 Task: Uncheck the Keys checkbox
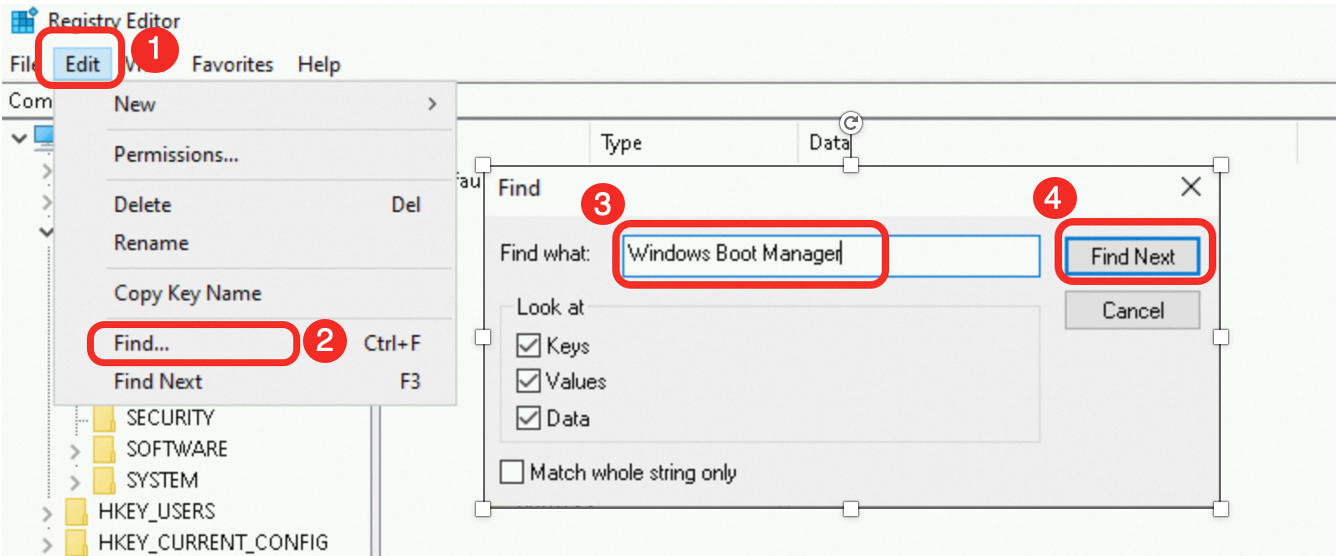coord(528,346)
